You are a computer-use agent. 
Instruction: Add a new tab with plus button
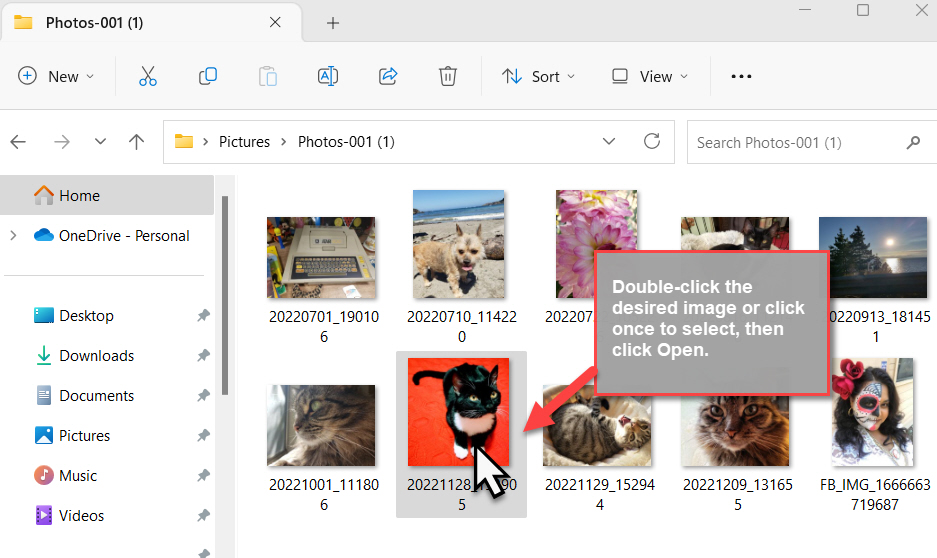333,23
